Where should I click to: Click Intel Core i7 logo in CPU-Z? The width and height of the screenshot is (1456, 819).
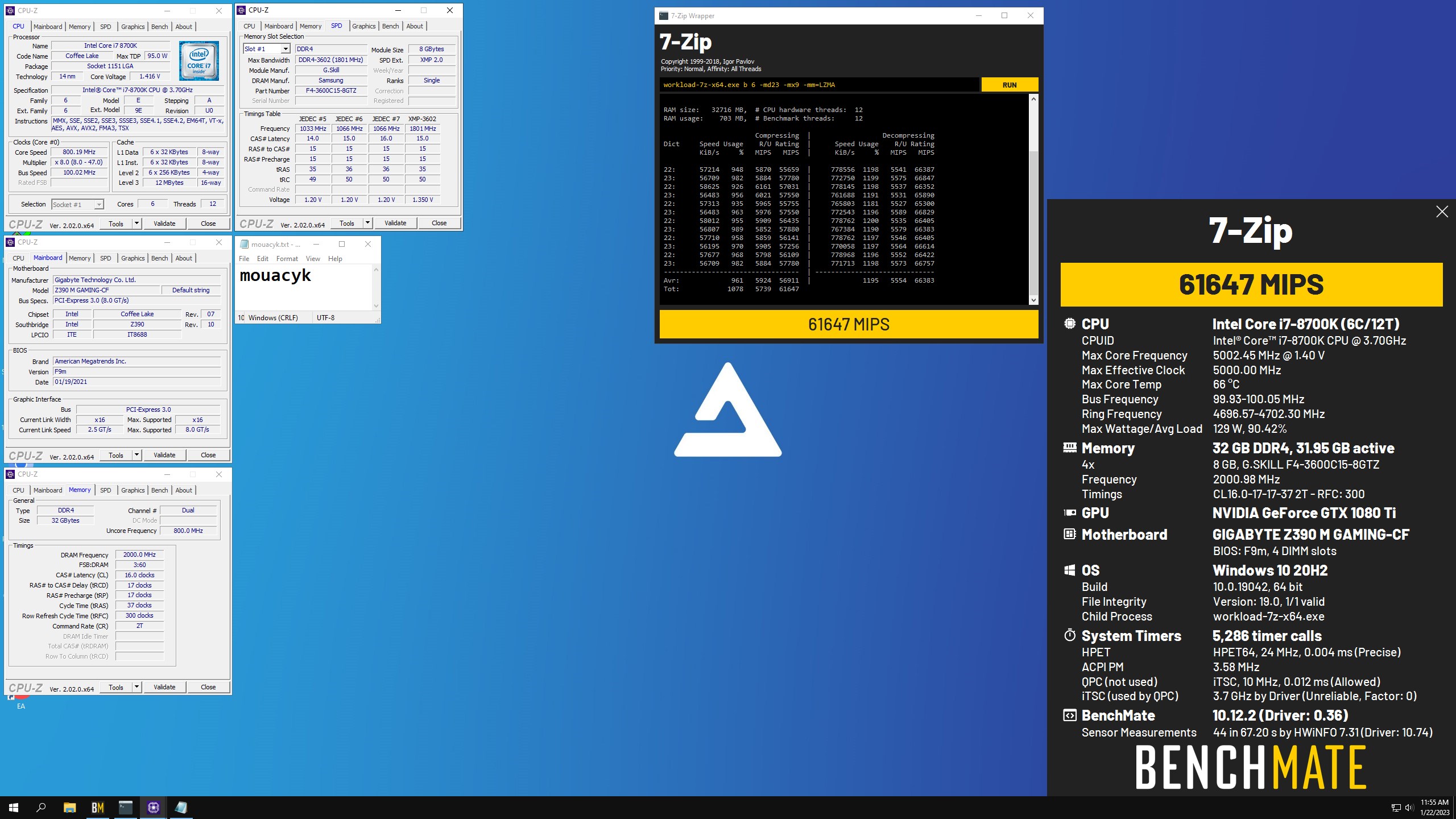point(199,60)
